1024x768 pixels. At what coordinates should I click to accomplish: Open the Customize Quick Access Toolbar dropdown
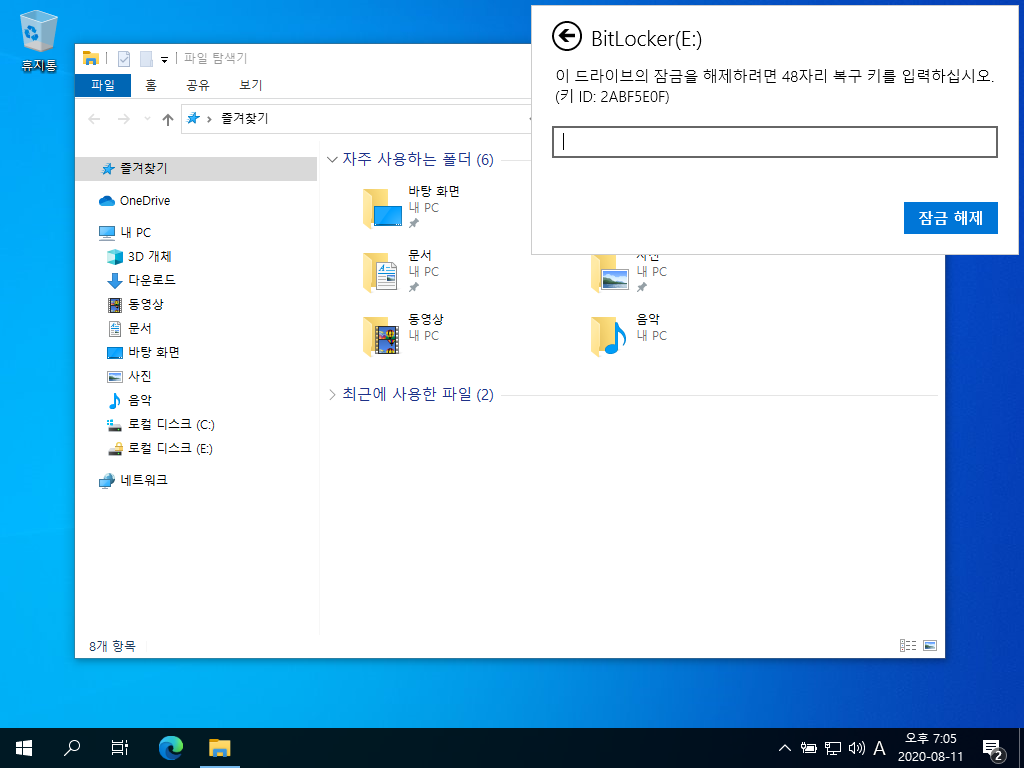pyautogui.click(x=165, y=59)
